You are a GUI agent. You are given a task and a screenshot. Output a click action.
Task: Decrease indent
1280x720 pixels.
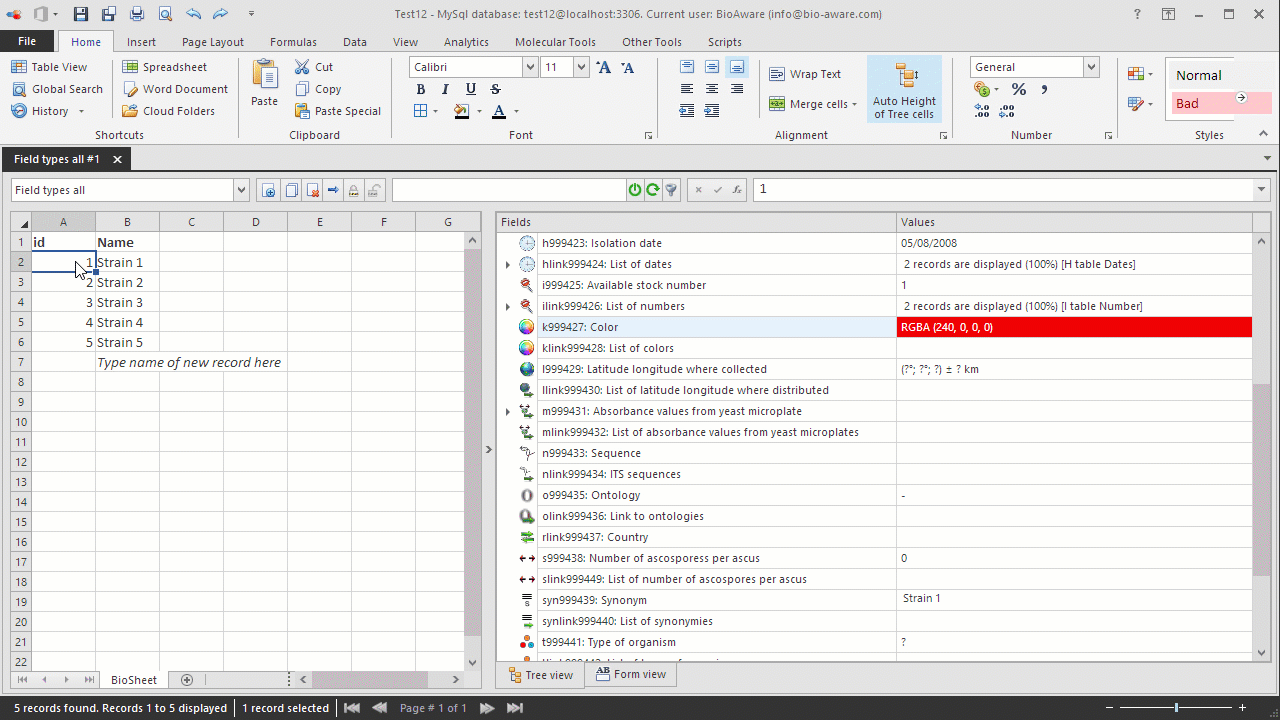[x=687, y=111]
